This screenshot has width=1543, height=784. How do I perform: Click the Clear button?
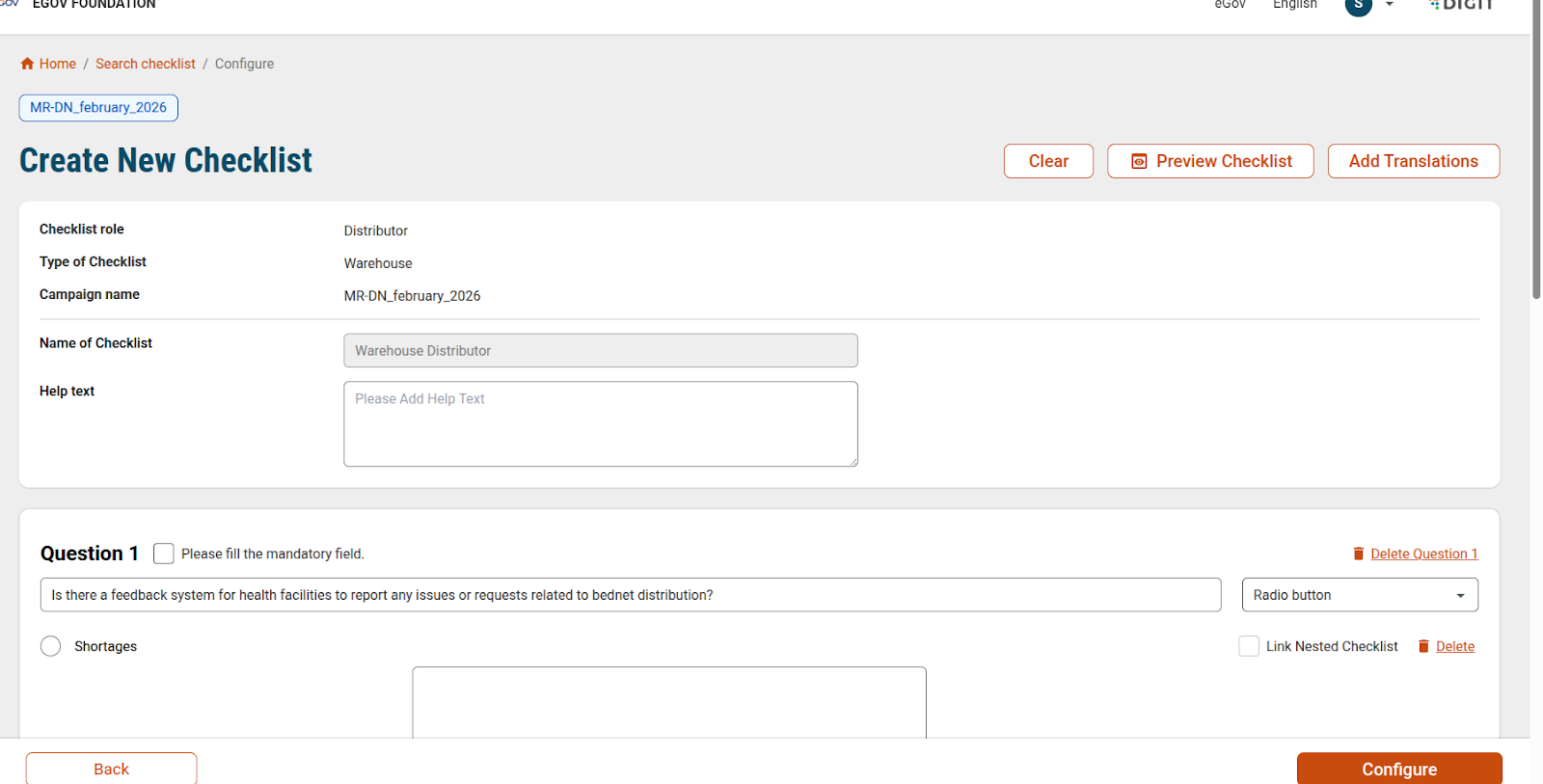click(x=1048, y=161)
